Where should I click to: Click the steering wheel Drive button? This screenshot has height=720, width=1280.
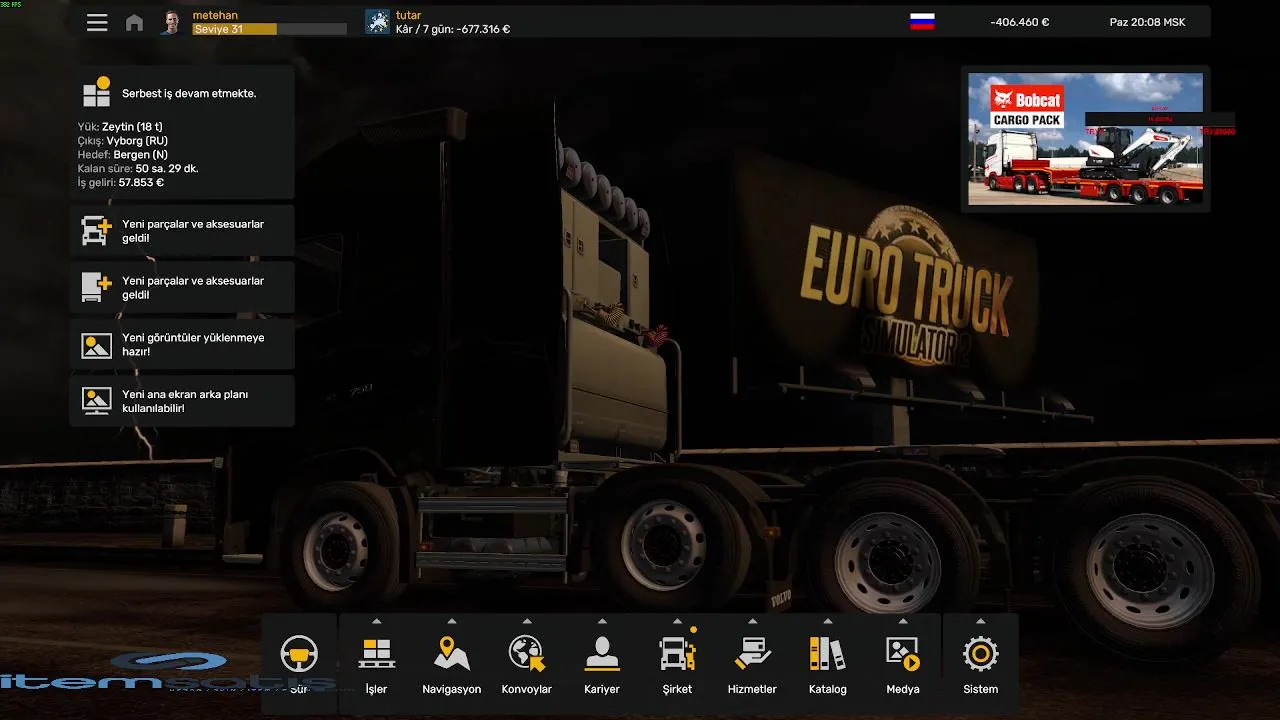[x=299, y=664]
